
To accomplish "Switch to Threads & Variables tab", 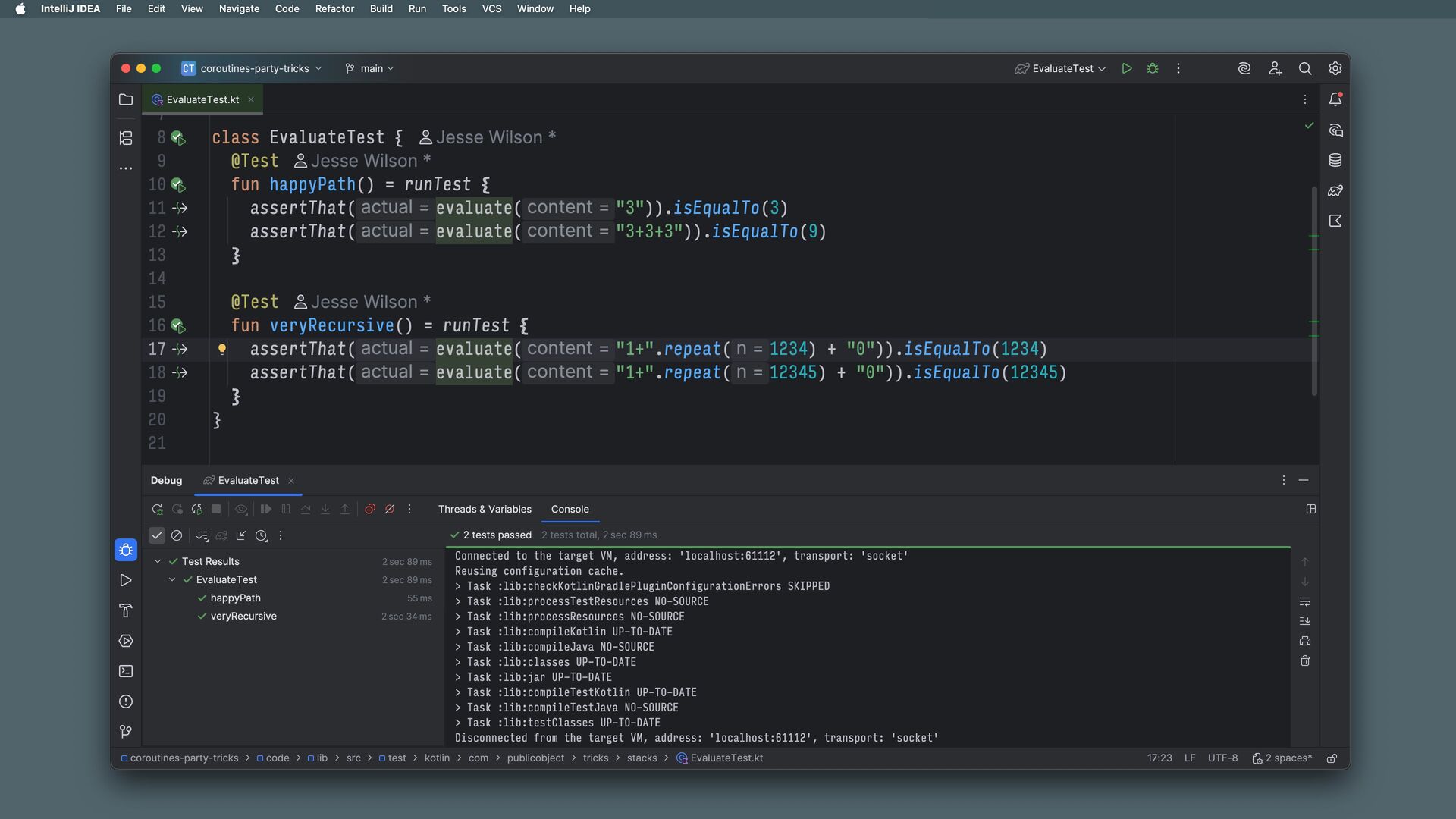I will coord(485,510).
